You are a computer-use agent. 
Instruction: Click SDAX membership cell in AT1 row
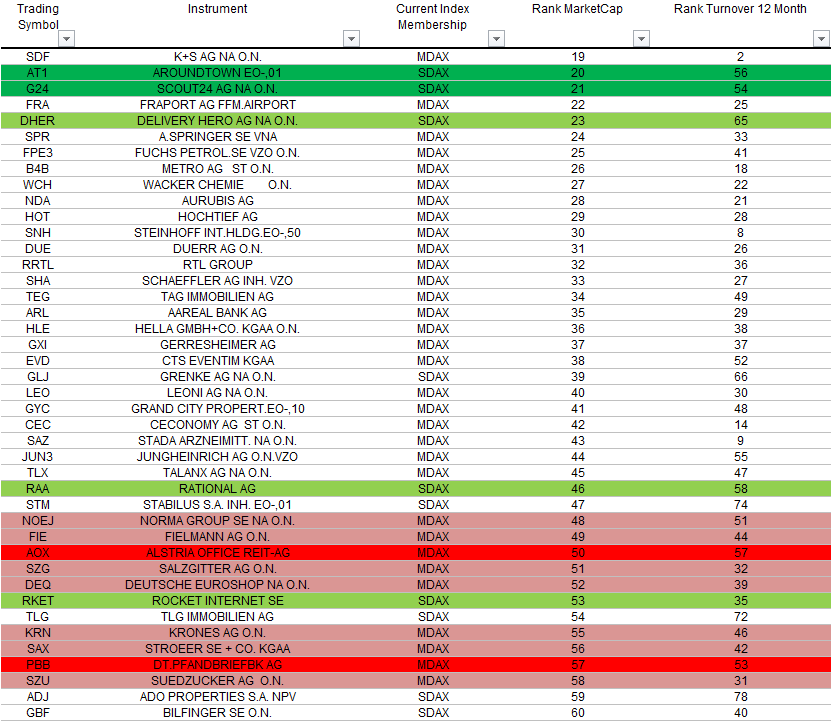[433, 73]
